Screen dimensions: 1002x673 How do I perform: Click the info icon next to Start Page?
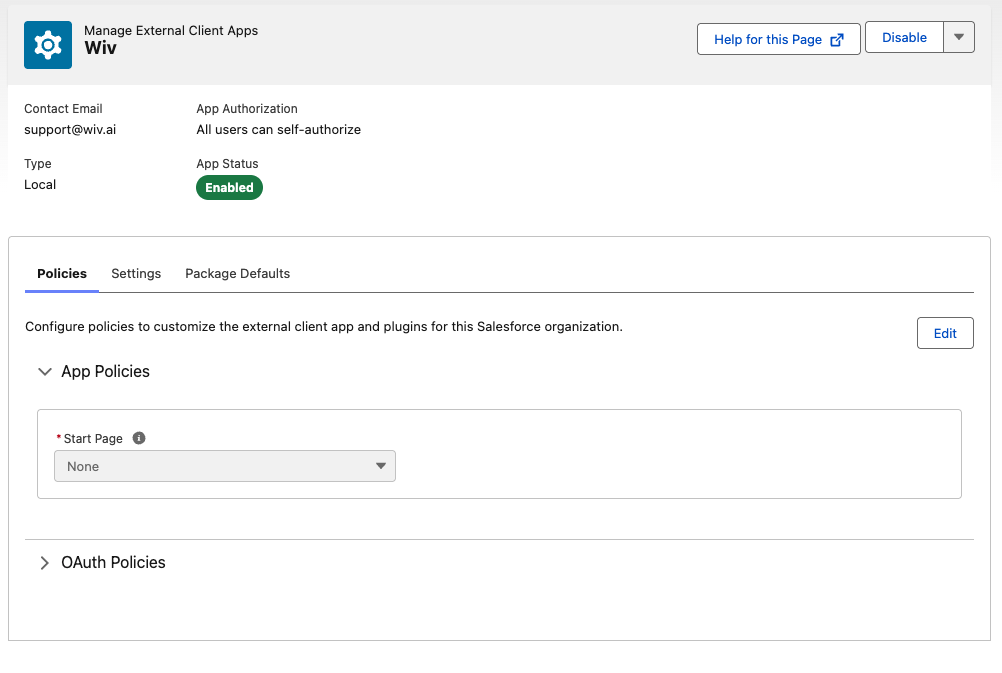click(x=139, y=438)
